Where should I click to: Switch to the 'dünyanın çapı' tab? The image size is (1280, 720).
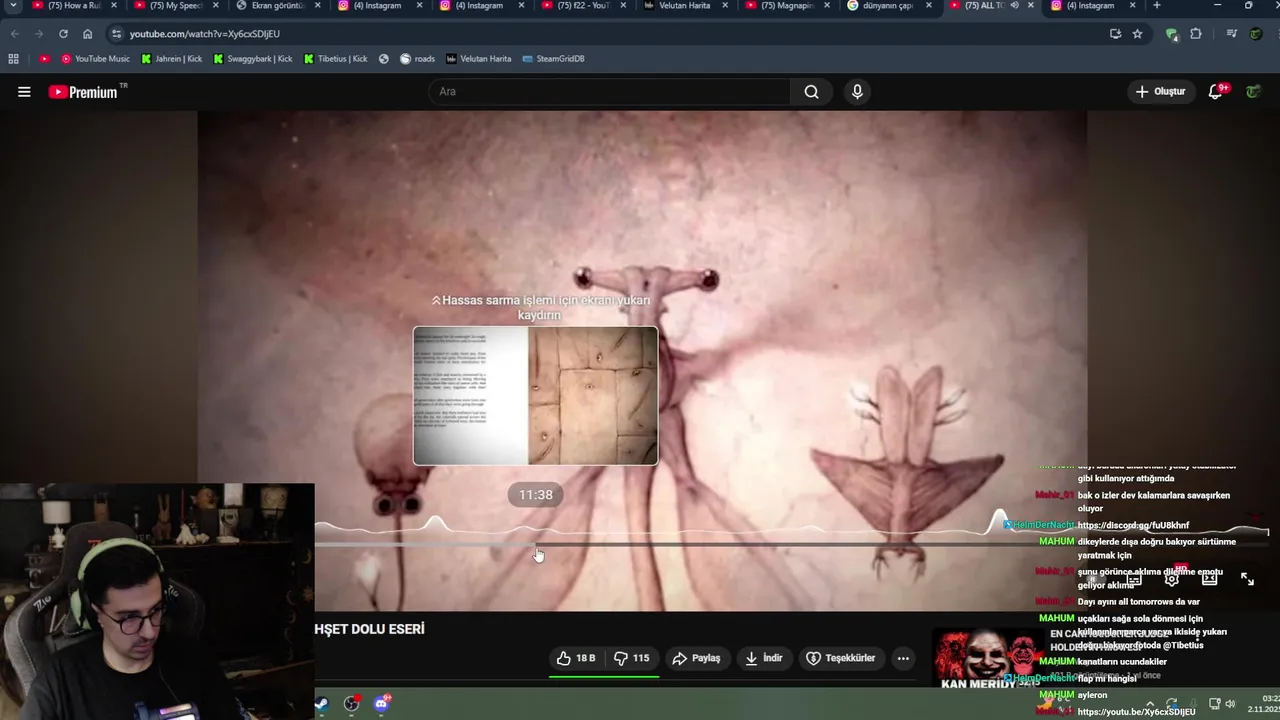point(890,6)
